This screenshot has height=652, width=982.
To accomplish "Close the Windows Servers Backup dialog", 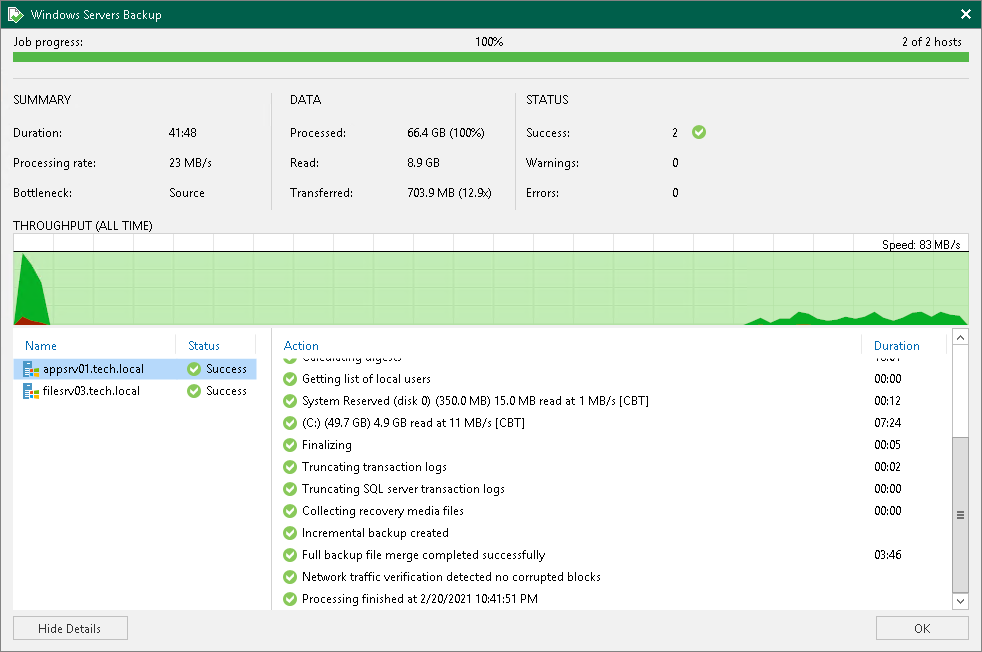I will click(x=966, y=14).
